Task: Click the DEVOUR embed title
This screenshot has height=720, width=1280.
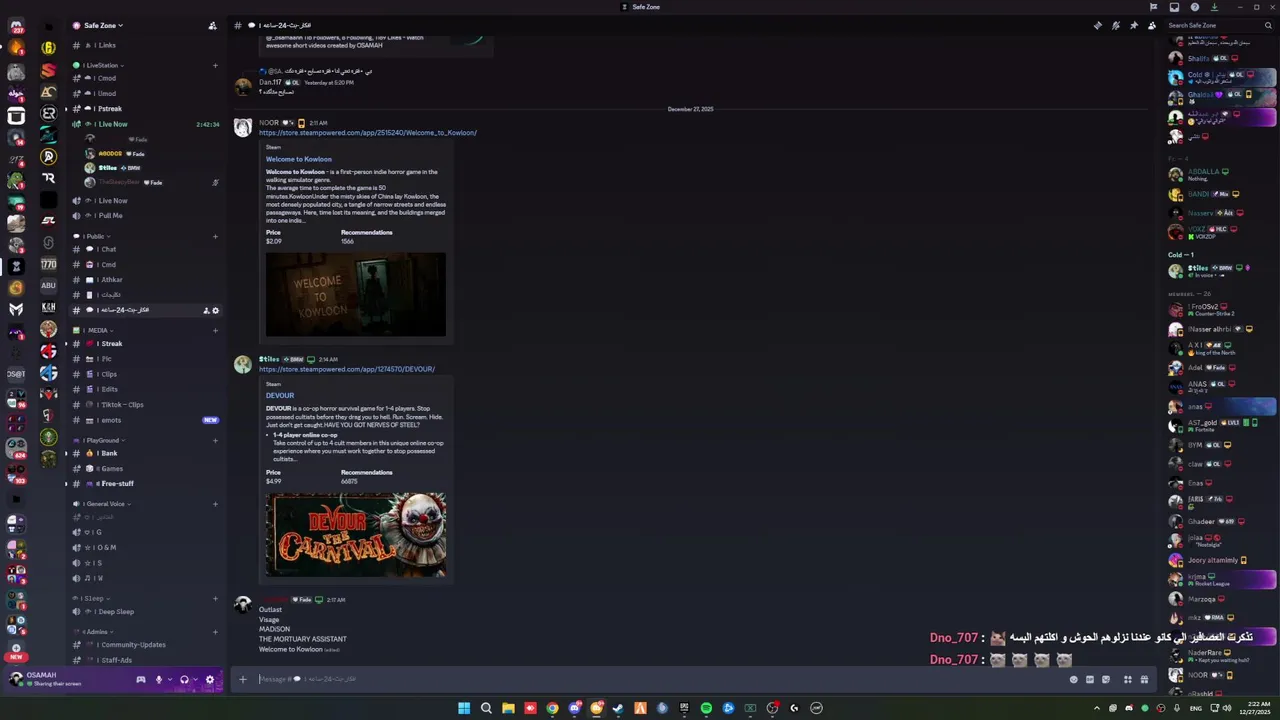Action: [x=280, y=395]
